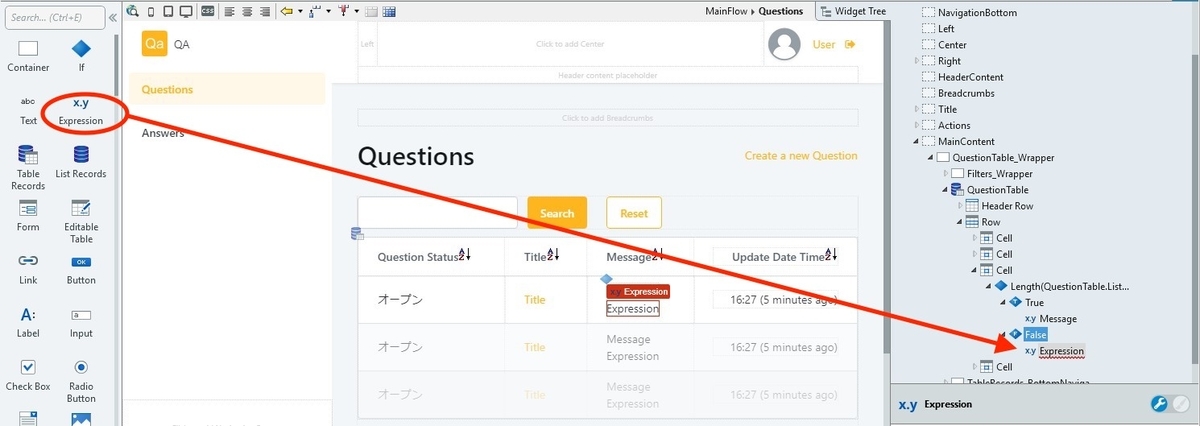Click the logout icon next to User
The image size is (1200, 426).
[x=851, y=44]
